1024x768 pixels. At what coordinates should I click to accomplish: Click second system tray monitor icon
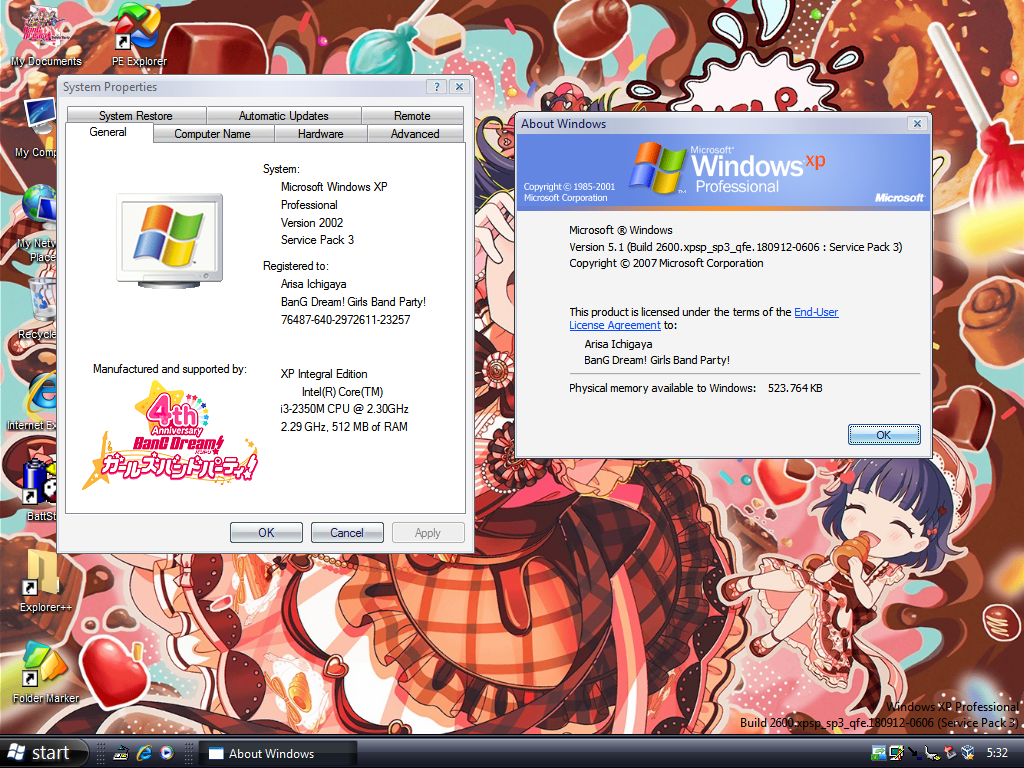tap(896, 754)
